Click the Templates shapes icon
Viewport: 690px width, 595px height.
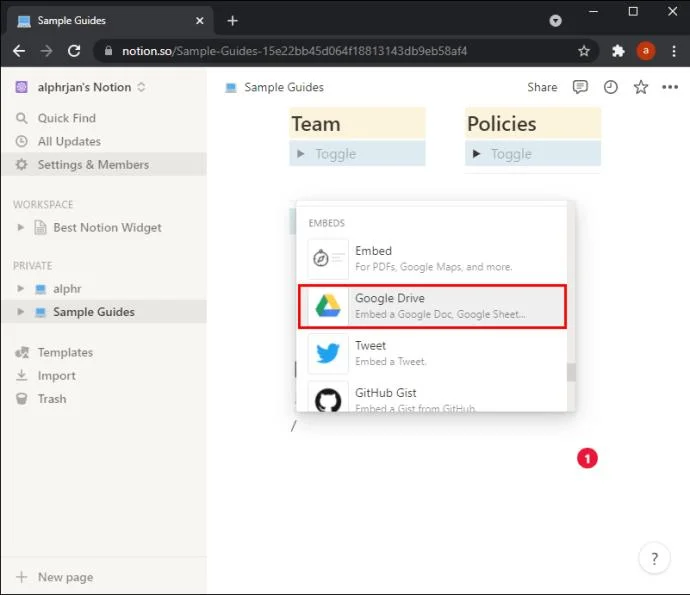tap(22, 352)
